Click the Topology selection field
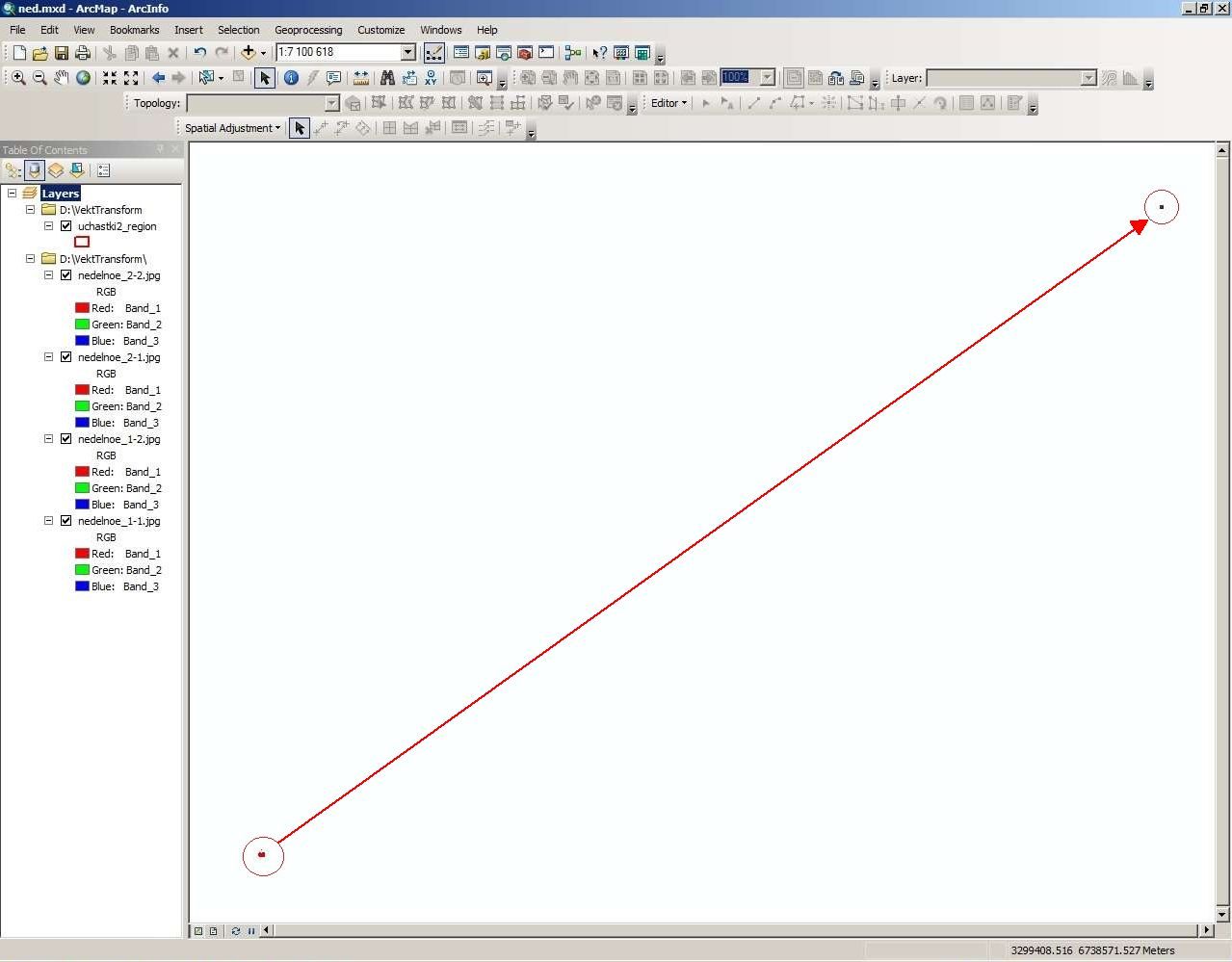The image size is (1232, 962). pyautogui.click(x=263, y=103)
